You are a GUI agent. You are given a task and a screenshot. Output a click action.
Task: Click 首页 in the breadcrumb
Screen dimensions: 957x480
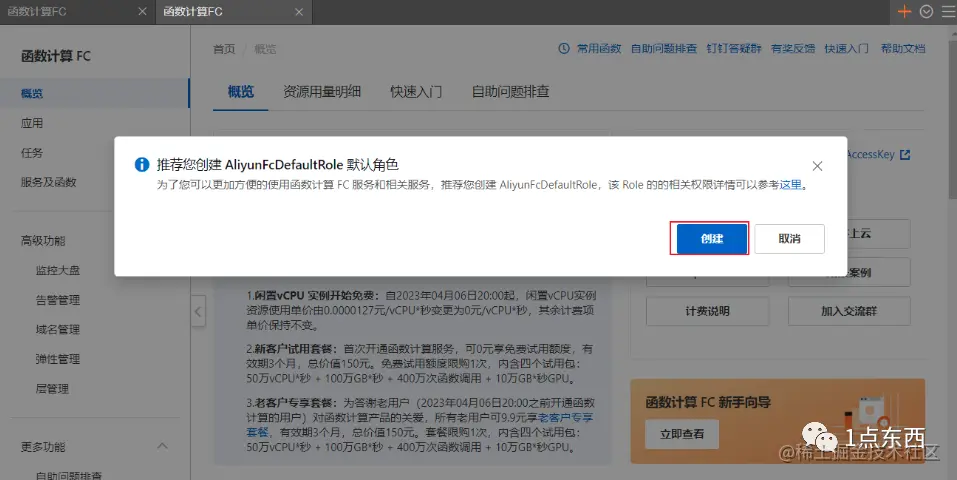224,49
